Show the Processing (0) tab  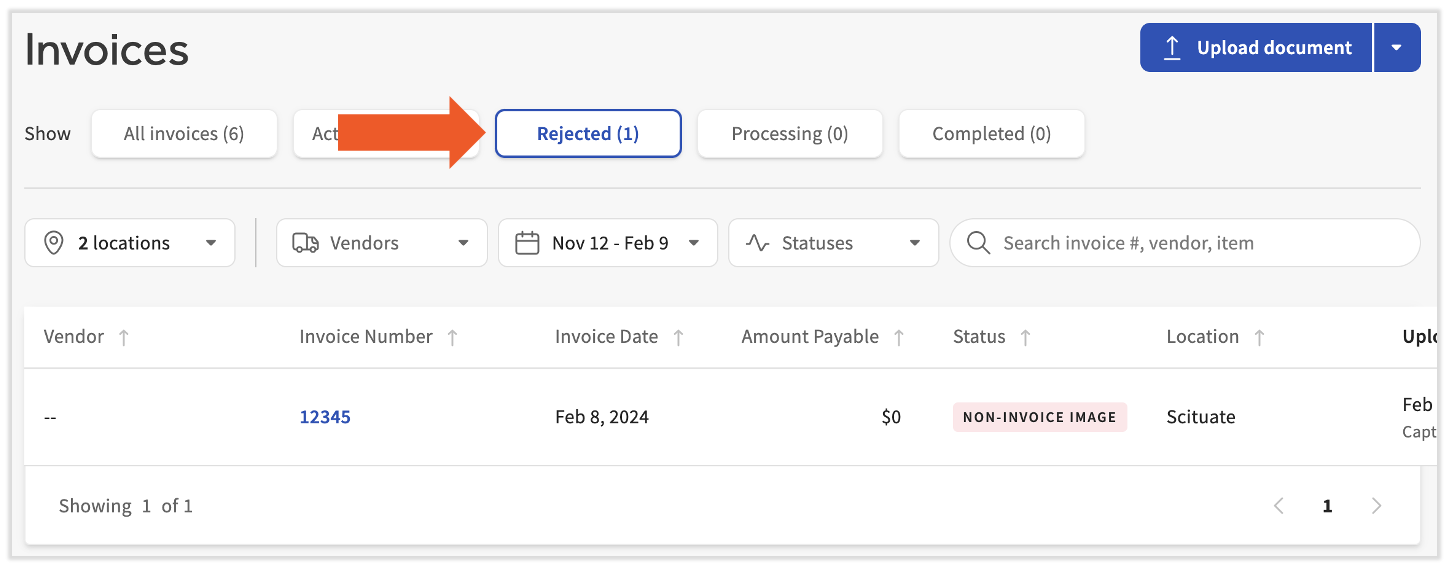pyautogui.click(x=790, y=134)
